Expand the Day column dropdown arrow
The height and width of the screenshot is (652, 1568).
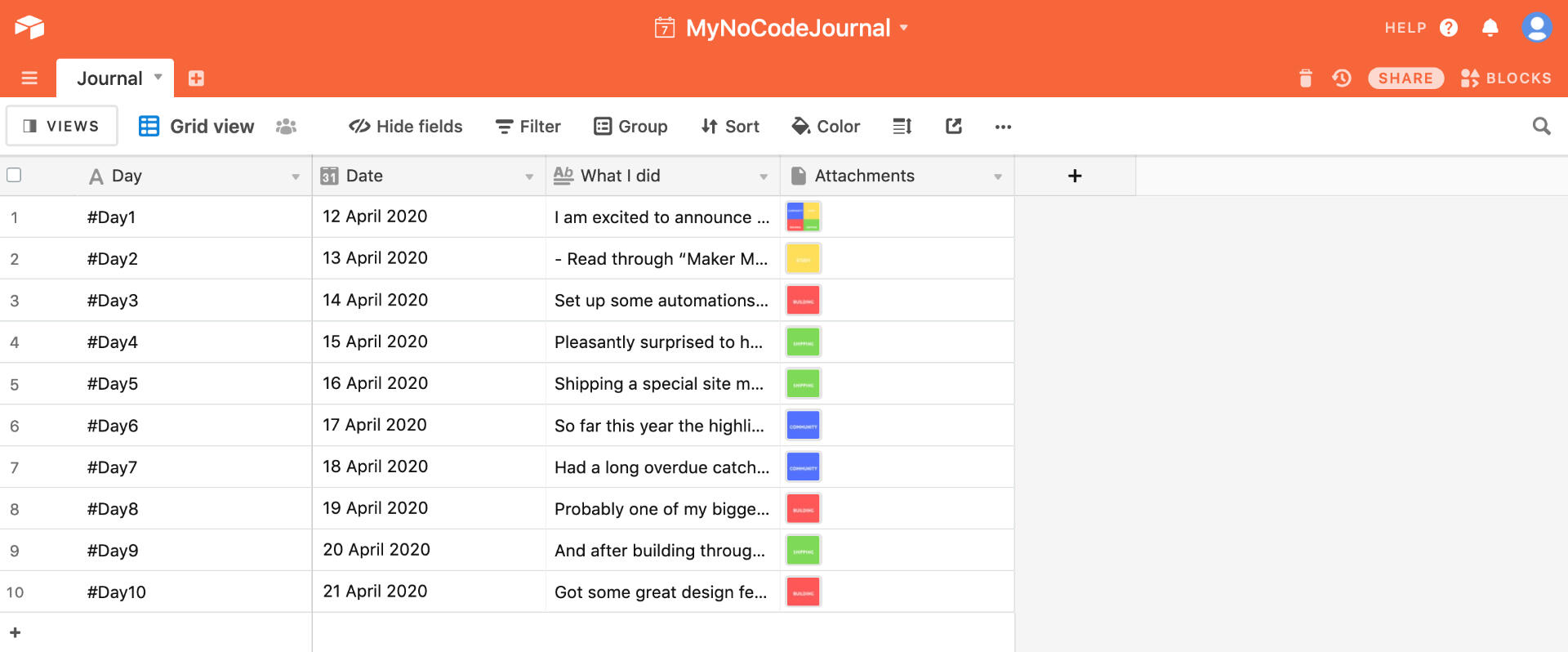click(x=295, y=176)
